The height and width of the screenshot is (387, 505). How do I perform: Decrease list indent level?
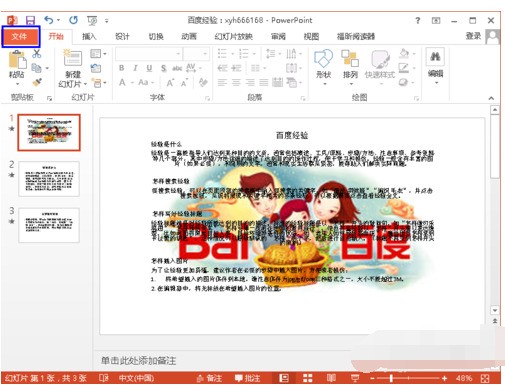222,68
